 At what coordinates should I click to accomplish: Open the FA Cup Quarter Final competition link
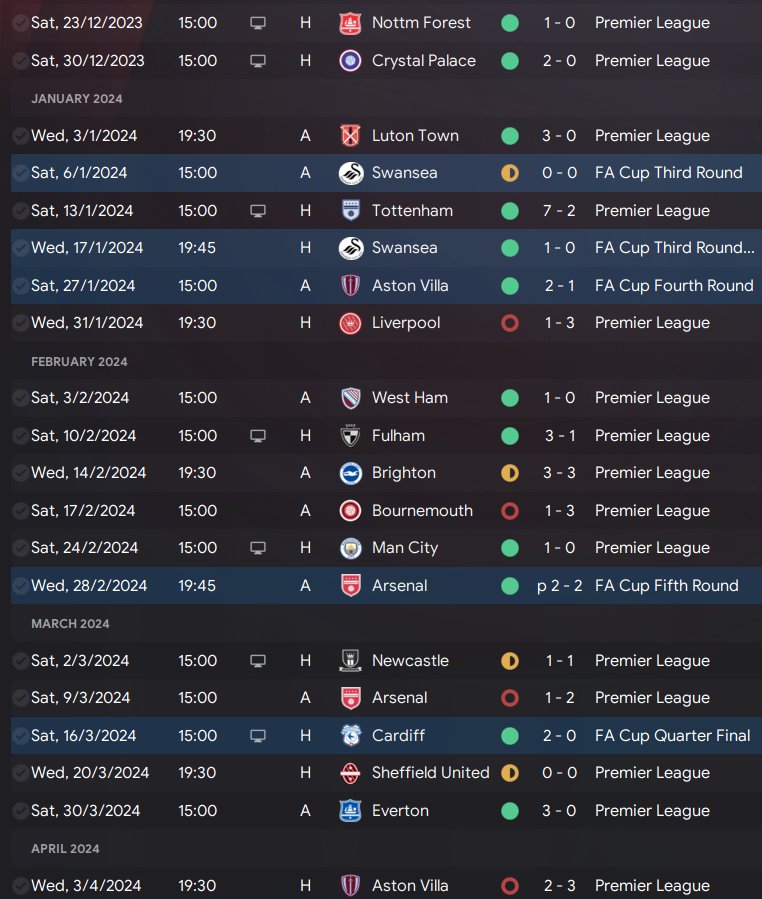pyautogui.click(x=672, y=736)
